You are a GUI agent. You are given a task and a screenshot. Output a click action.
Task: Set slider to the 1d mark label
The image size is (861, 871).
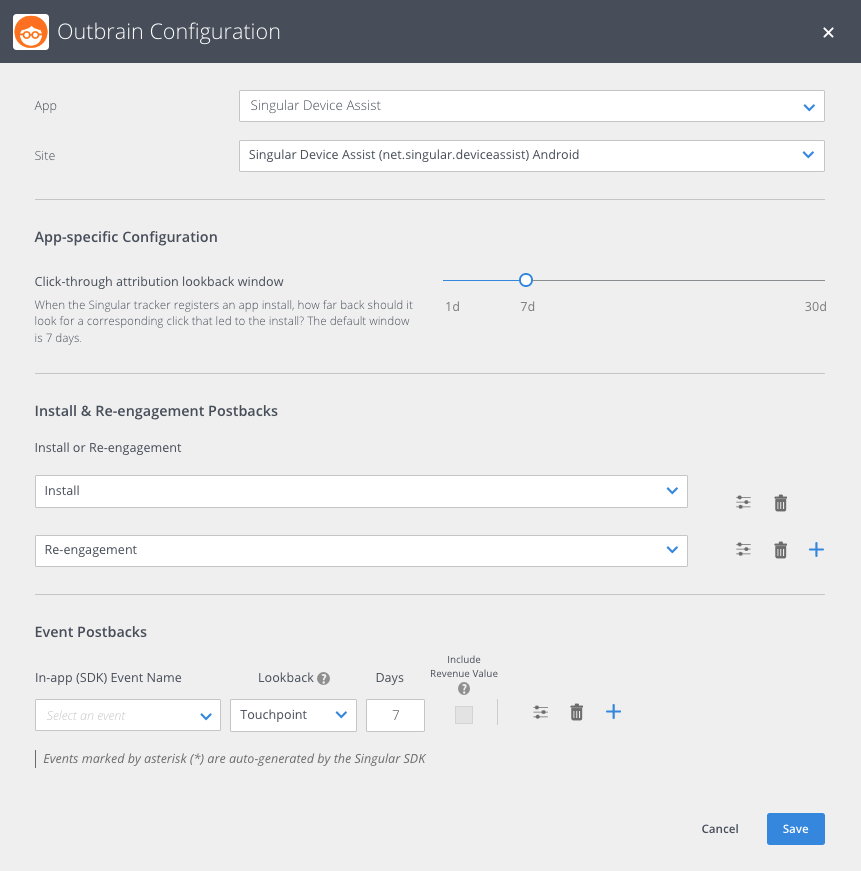click(452, 307)
